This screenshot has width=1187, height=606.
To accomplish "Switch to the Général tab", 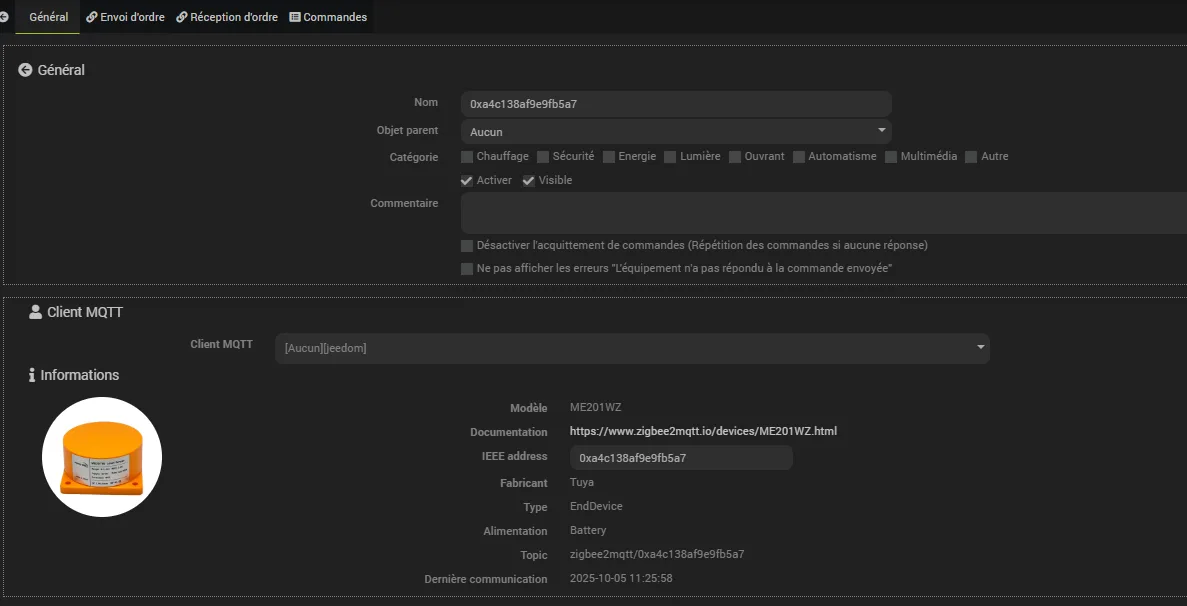I will click(x=48, y=17).
